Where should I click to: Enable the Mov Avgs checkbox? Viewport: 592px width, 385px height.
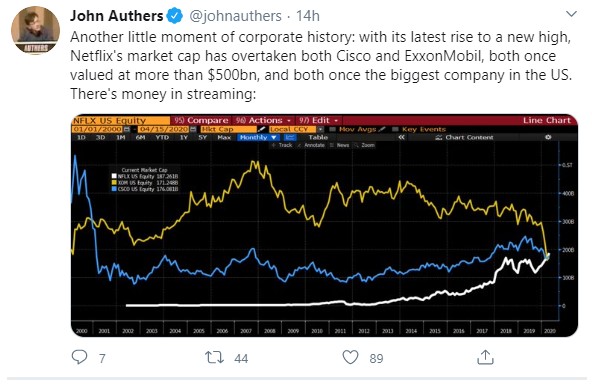click(x=333, y=129)
